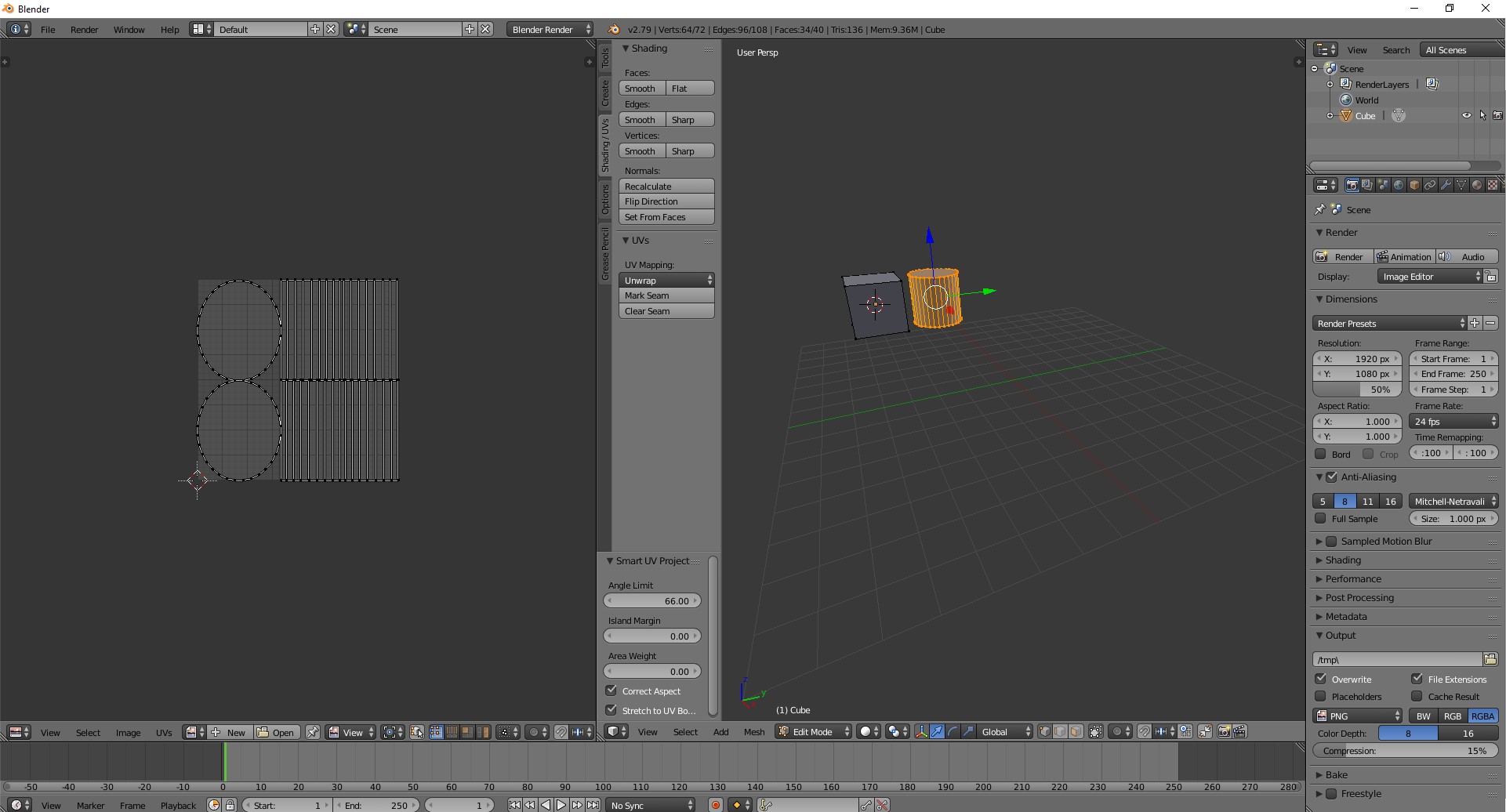
Task: Open the Global orientation dropdown
Action: pyautogui.click(x=1007, y=731)
